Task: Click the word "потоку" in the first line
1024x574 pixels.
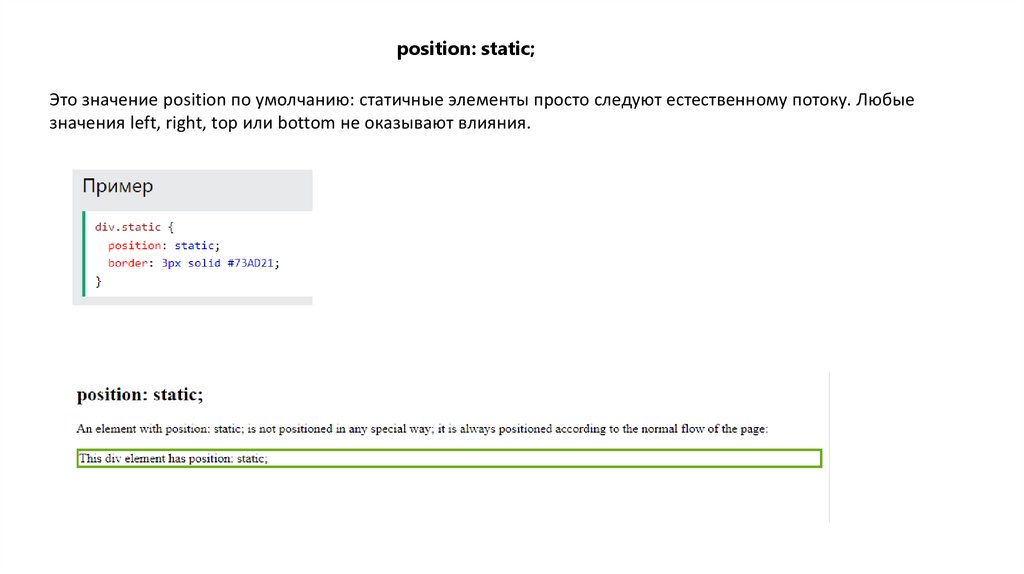Action: tap(820, 102)
